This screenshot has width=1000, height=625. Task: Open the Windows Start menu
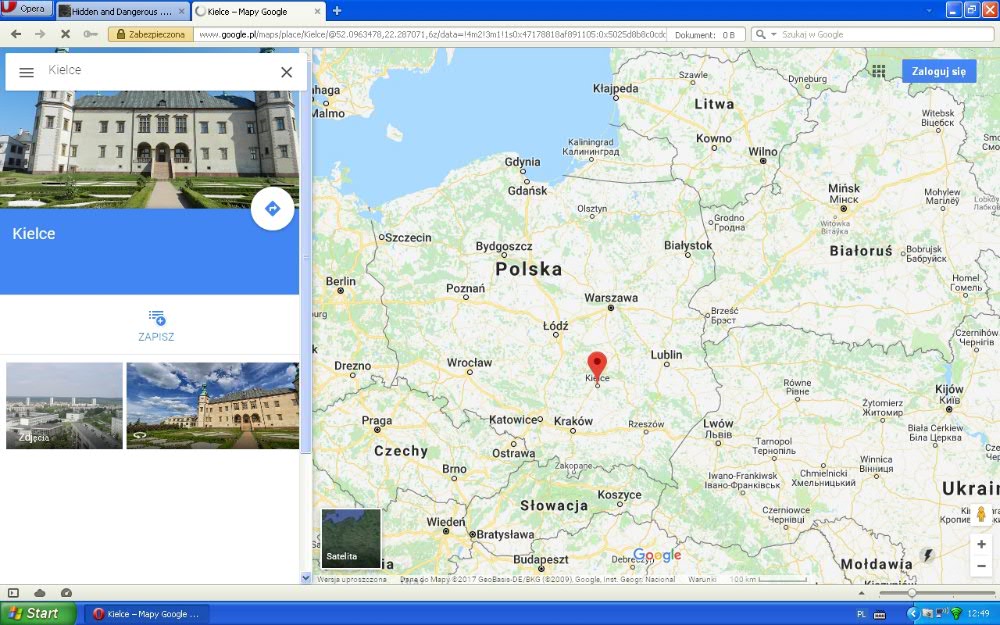37,614
